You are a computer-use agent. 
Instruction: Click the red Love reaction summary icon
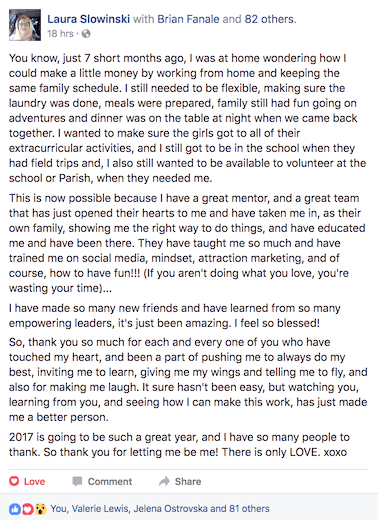[x=28, y=509]
